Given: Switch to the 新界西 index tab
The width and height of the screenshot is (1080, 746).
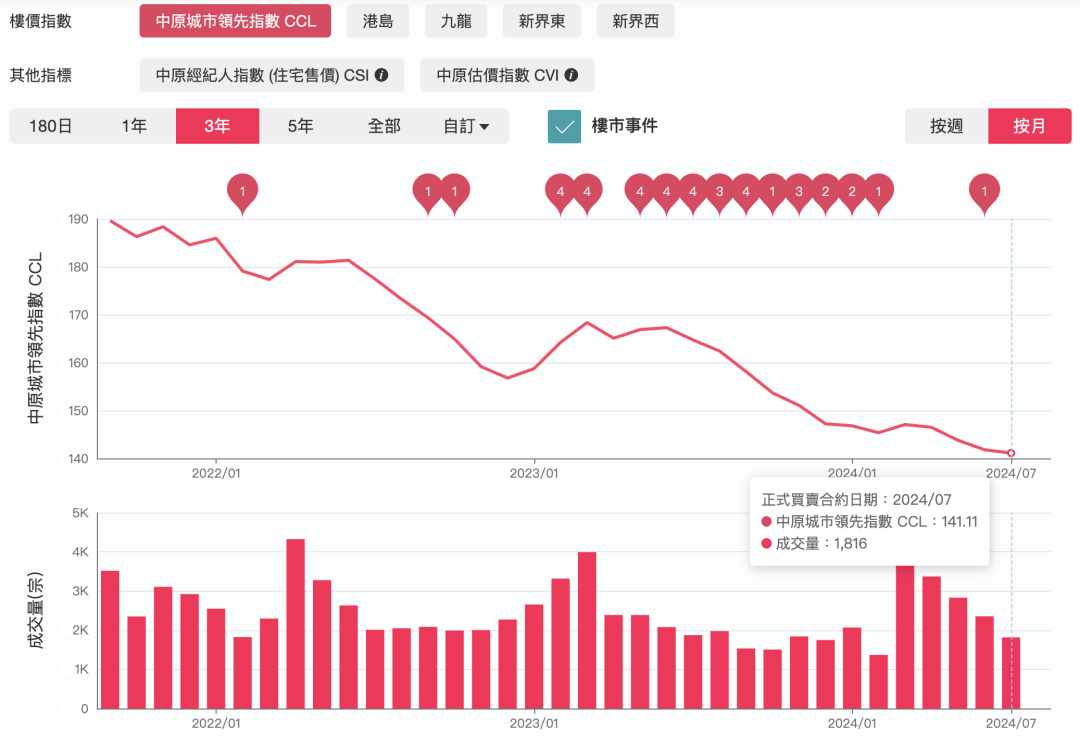Looking at the screenshot, I should pos(635,21).
